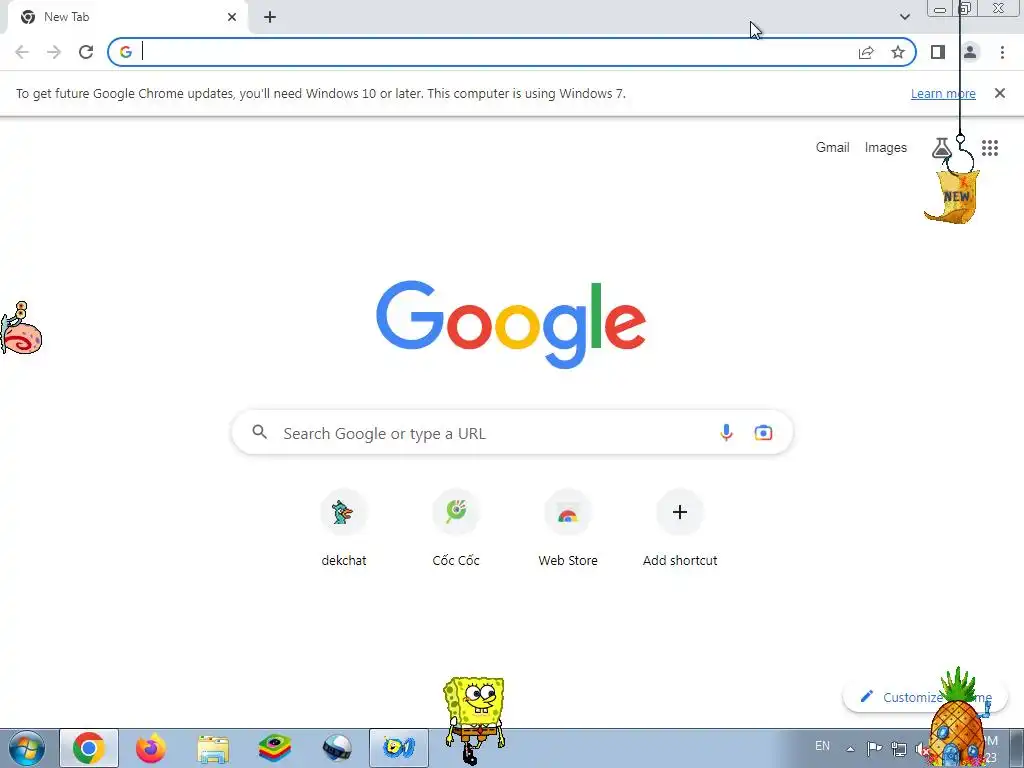Click the Gary the snail character
This screenshot has height=768, width=1024.
click(x=21, y=328)
